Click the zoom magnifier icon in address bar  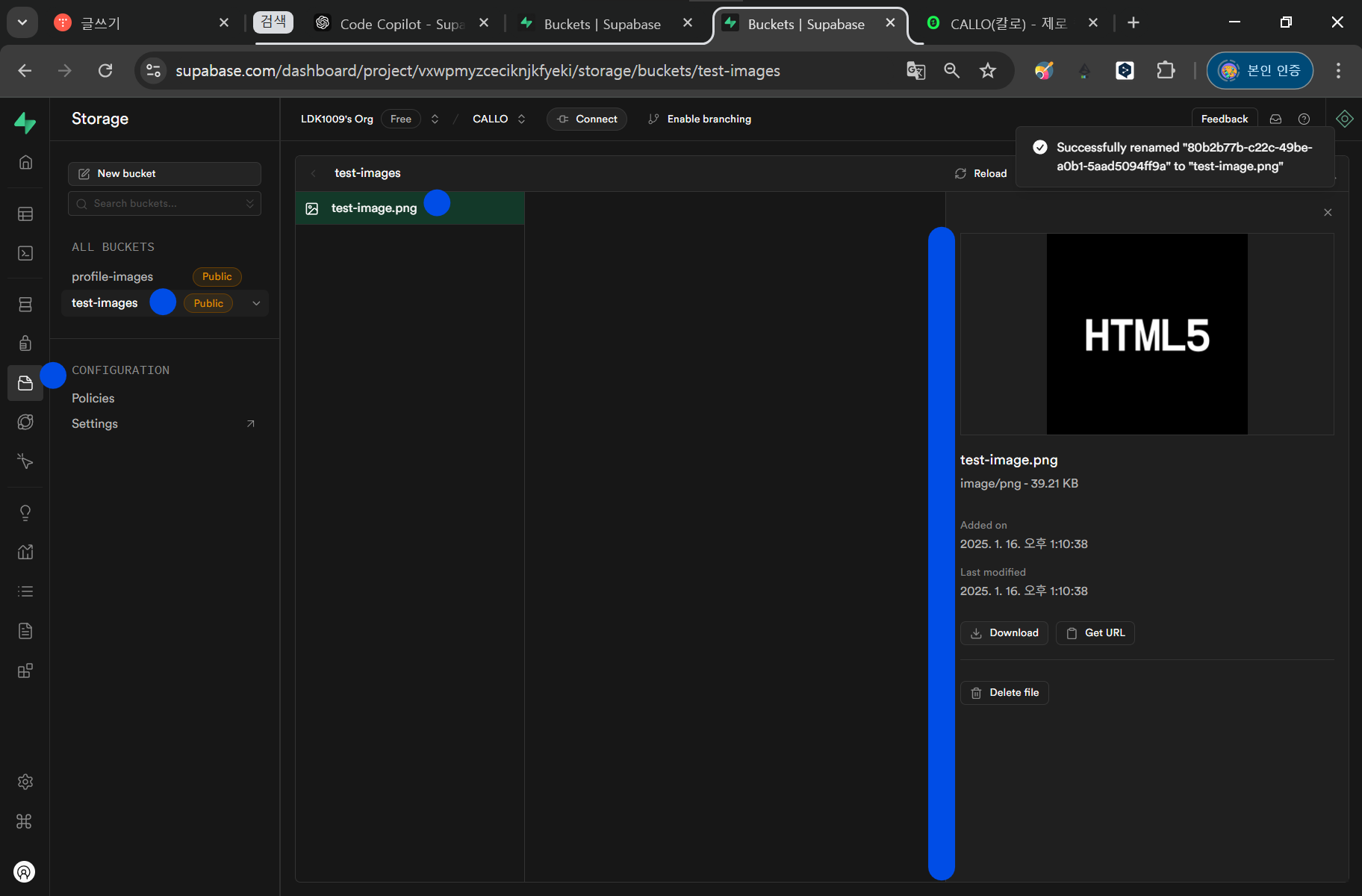click(952, 71)
